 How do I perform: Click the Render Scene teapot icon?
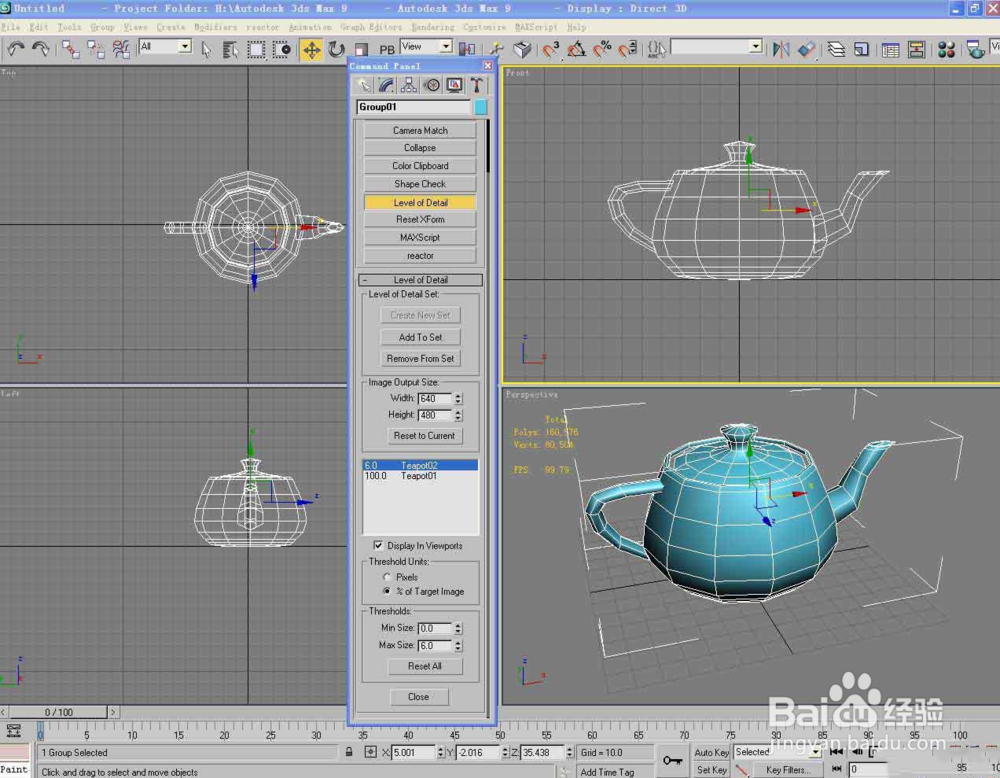974,49
